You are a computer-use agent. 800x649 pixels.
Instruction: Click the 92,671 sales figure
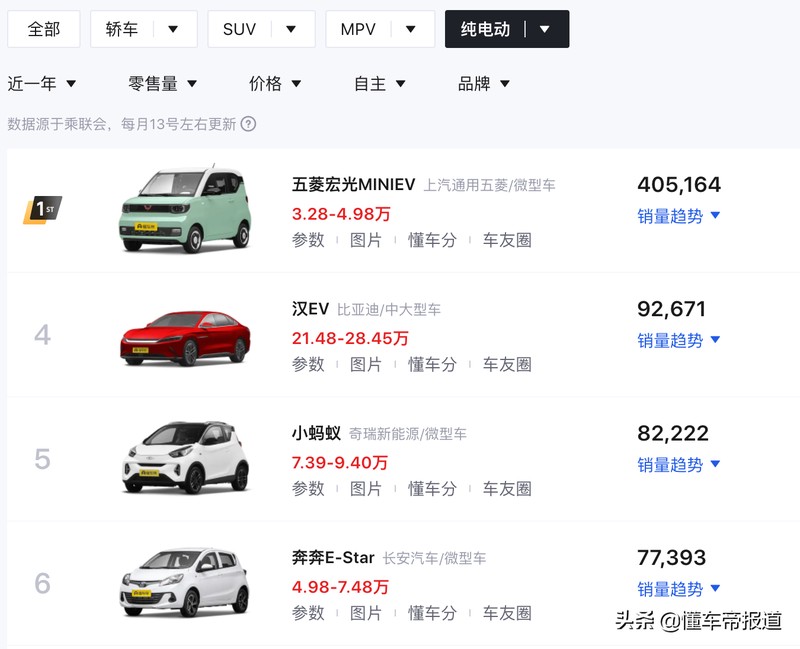[671, 309]
